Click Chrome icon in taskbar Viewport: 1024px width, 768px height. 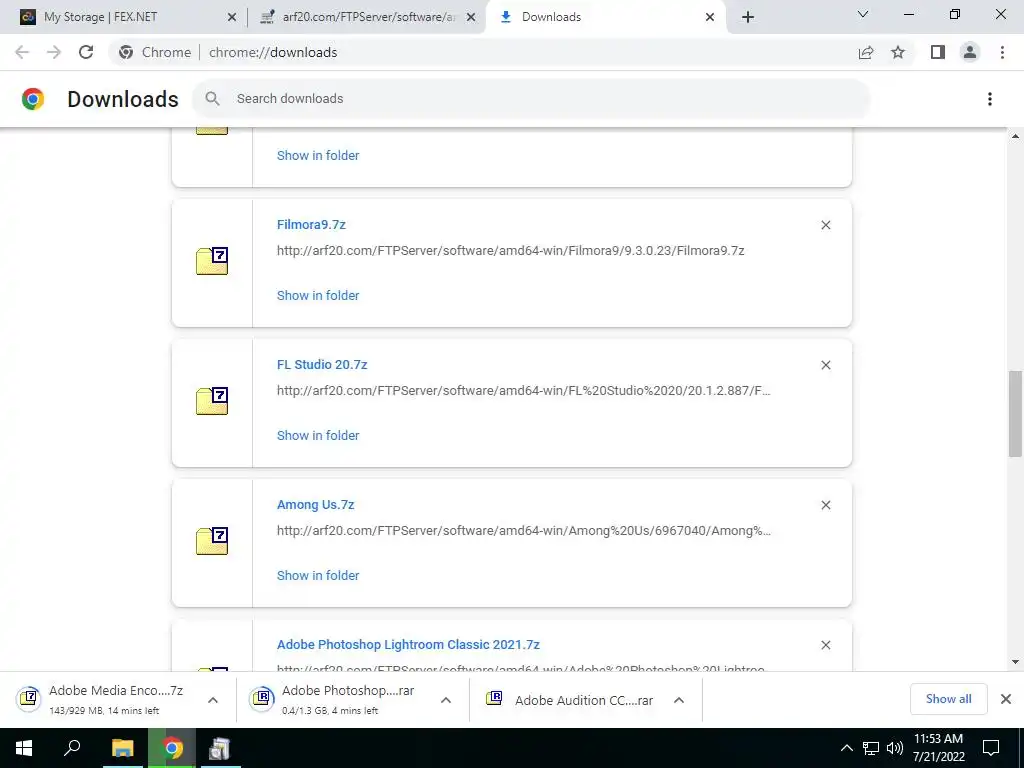click(172, 748)
